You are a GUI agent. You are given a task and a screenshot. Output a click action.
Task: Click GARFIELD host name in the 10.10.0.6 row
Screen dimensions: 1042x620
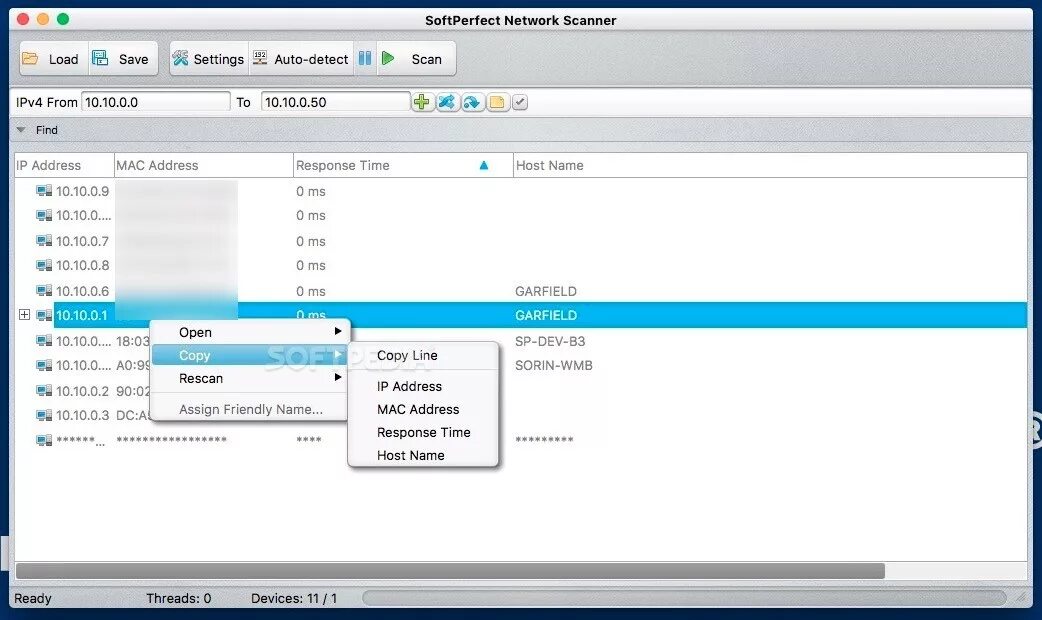(x=546, y=291)
